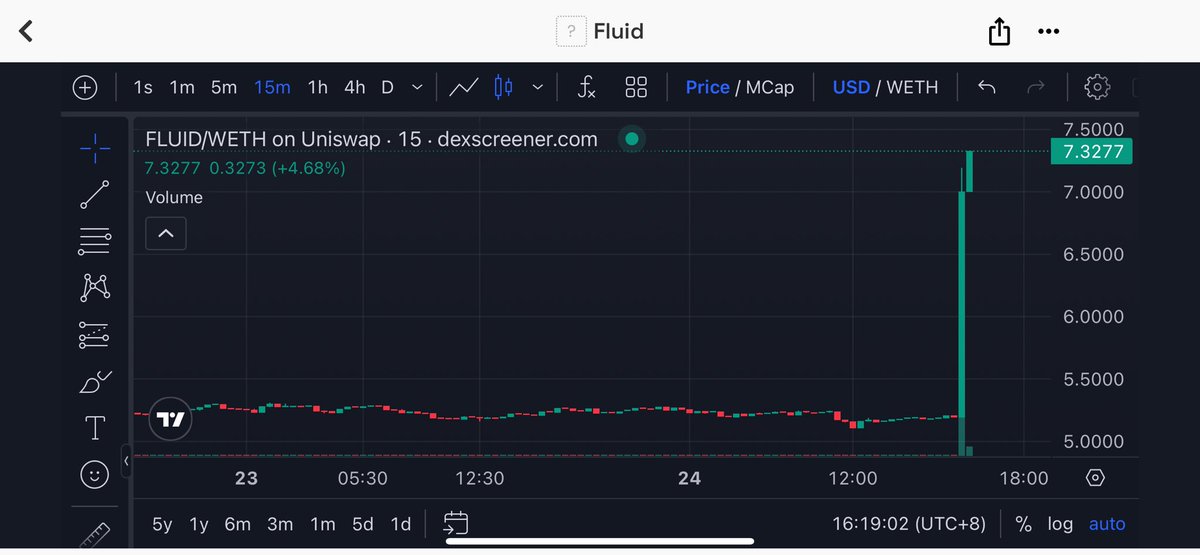Image resolution: width=1200 pixels, height=555 pixels.
Task: Display prices in WETH
Action: click(913, 88)
